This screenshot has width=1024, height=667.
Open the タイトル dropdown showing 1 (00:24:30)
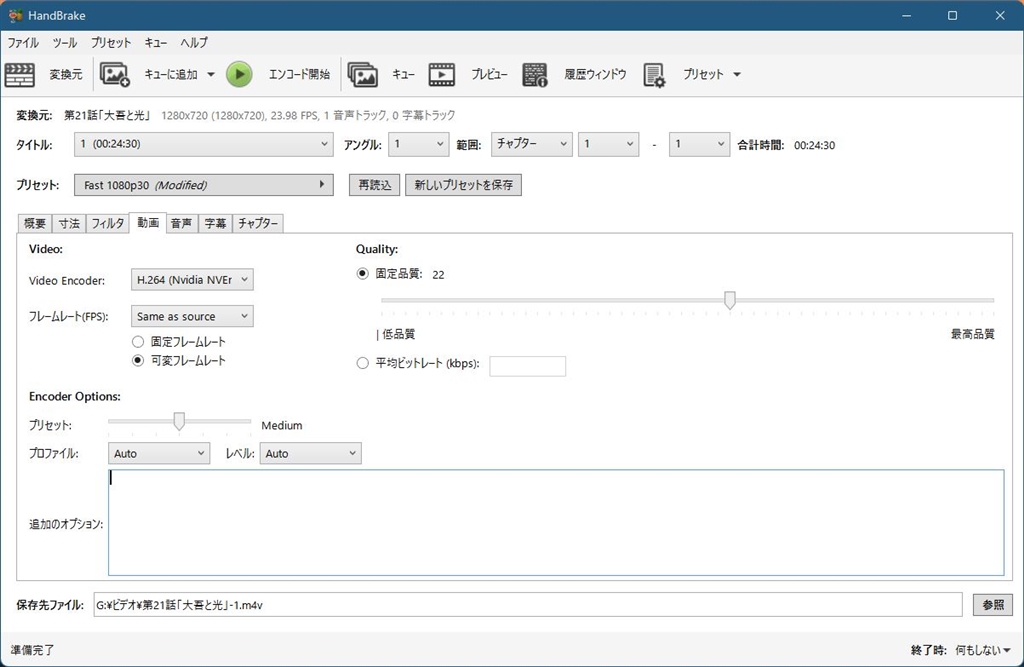click(204, 144)
